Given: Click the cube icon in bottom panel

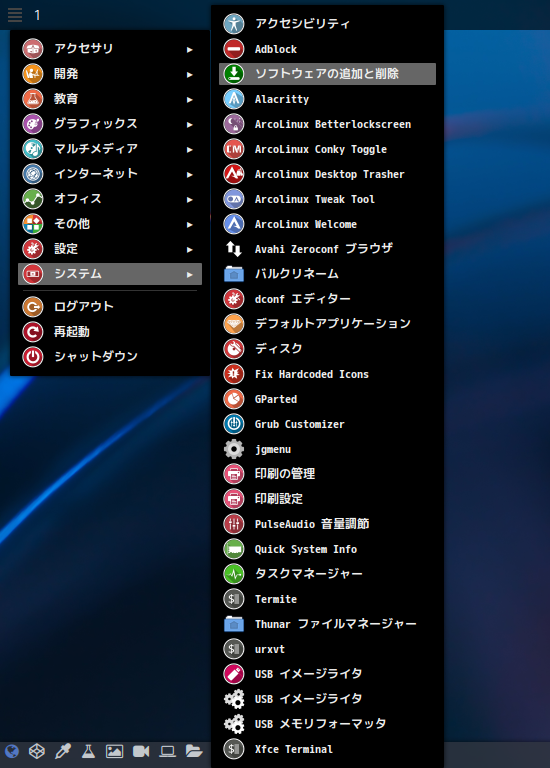Looking at the screenshot, I should point(37,751).
